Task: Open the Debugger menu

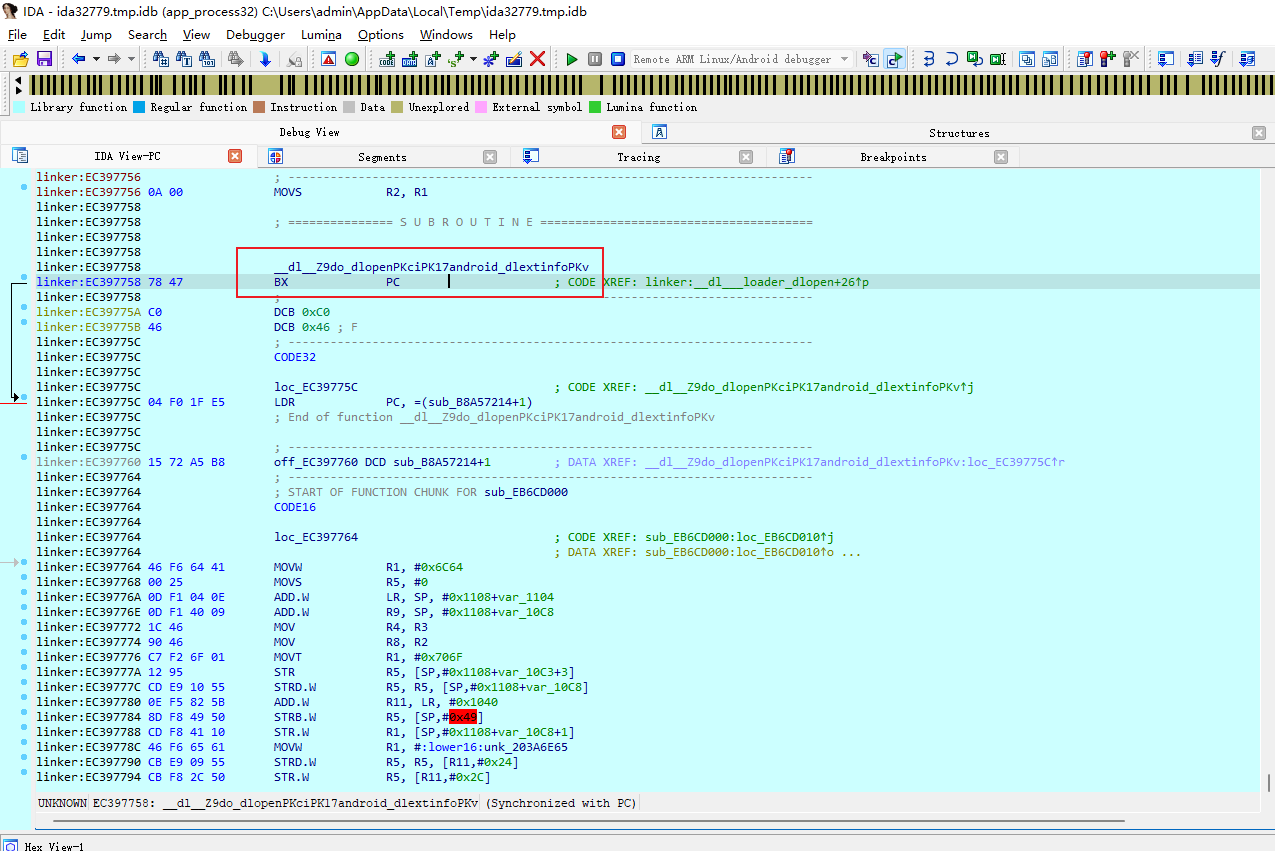Action: click(255, 35)
